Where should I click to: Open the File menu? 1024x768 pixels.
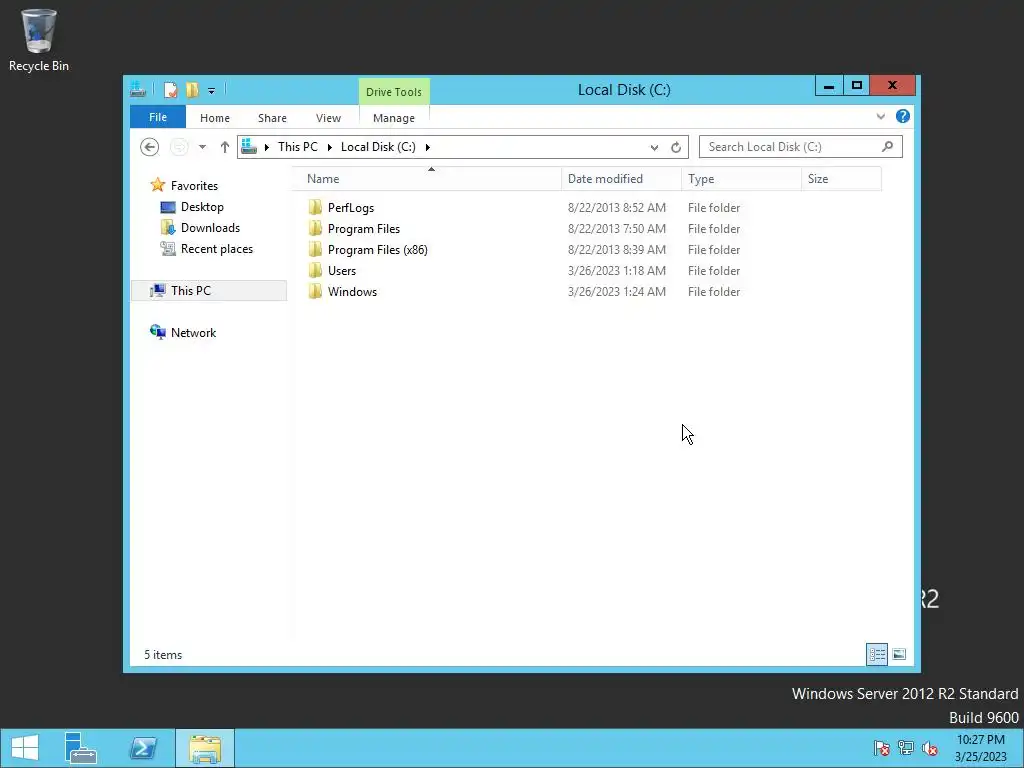(158, 117)
